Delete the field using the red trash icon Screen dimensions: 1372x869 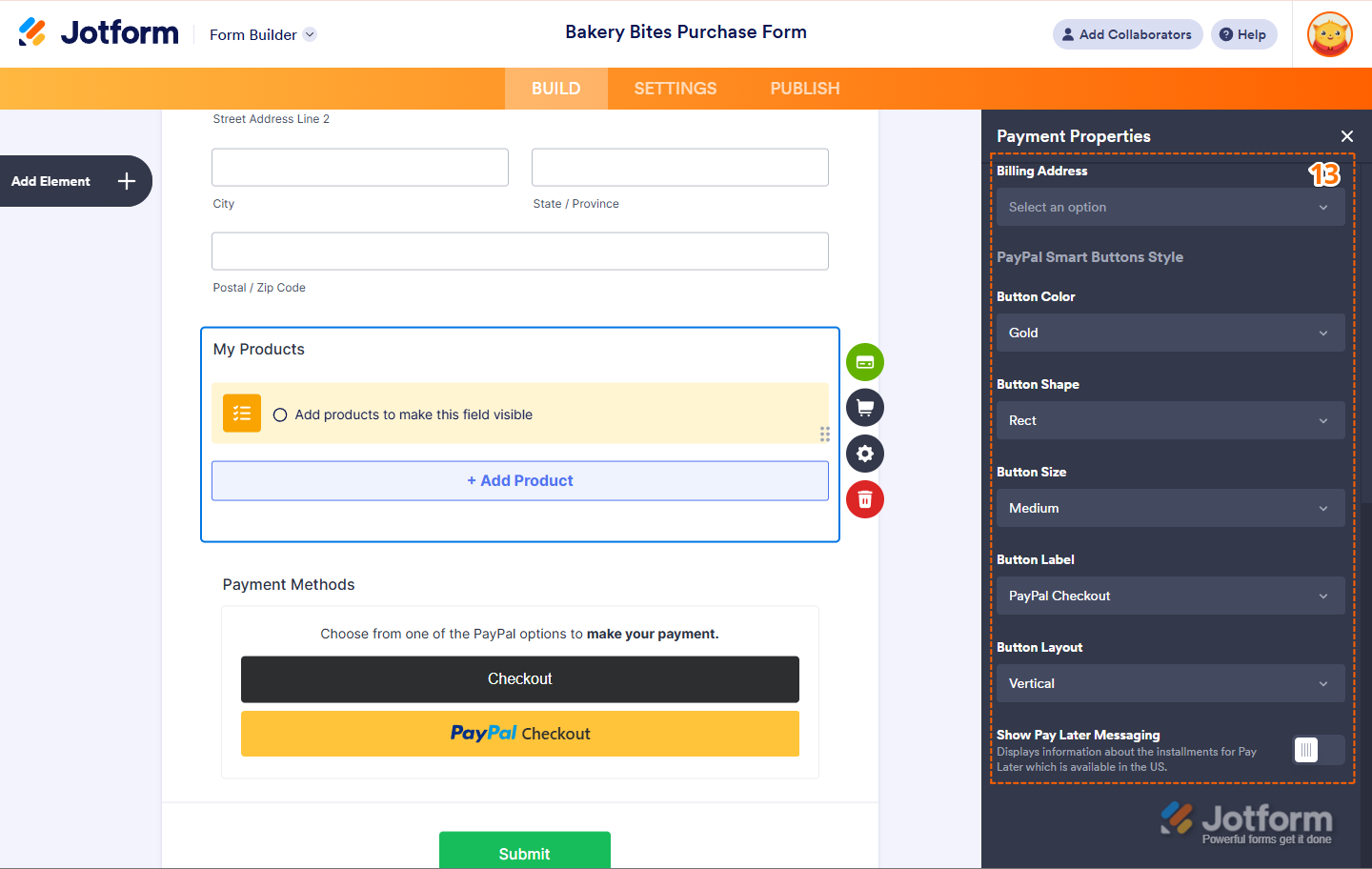point(864,498)
